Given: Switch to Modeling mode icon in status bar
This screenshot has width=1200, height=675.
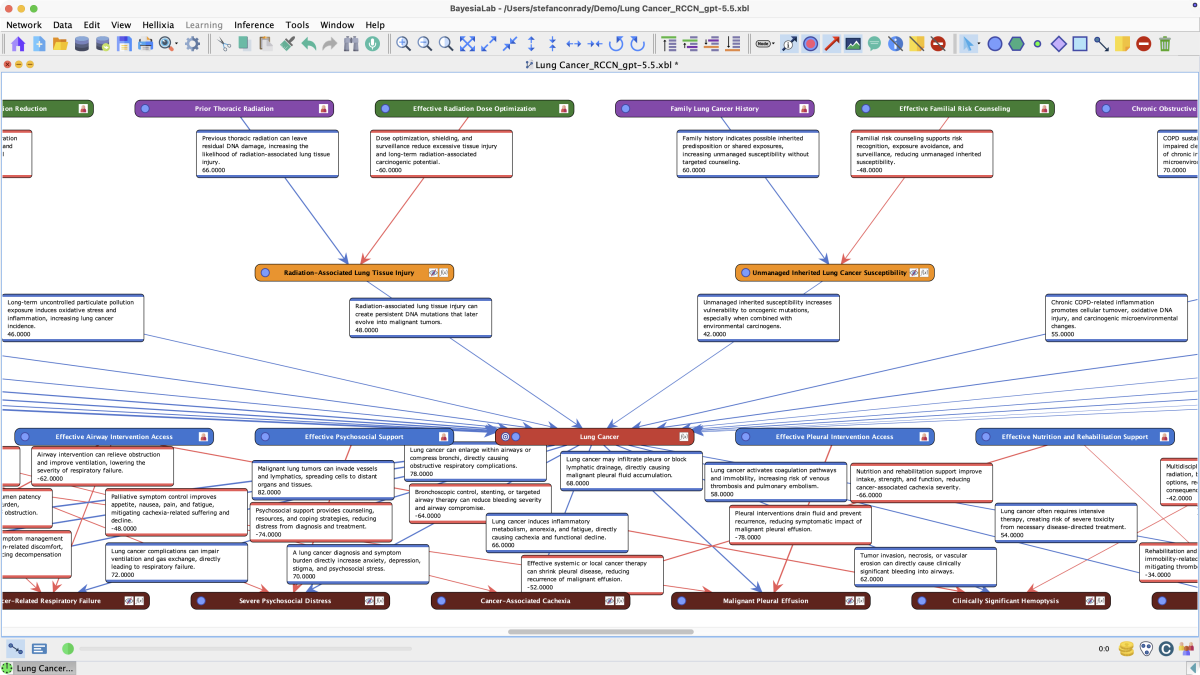Looking at the screenshot, I should [16, 649].
